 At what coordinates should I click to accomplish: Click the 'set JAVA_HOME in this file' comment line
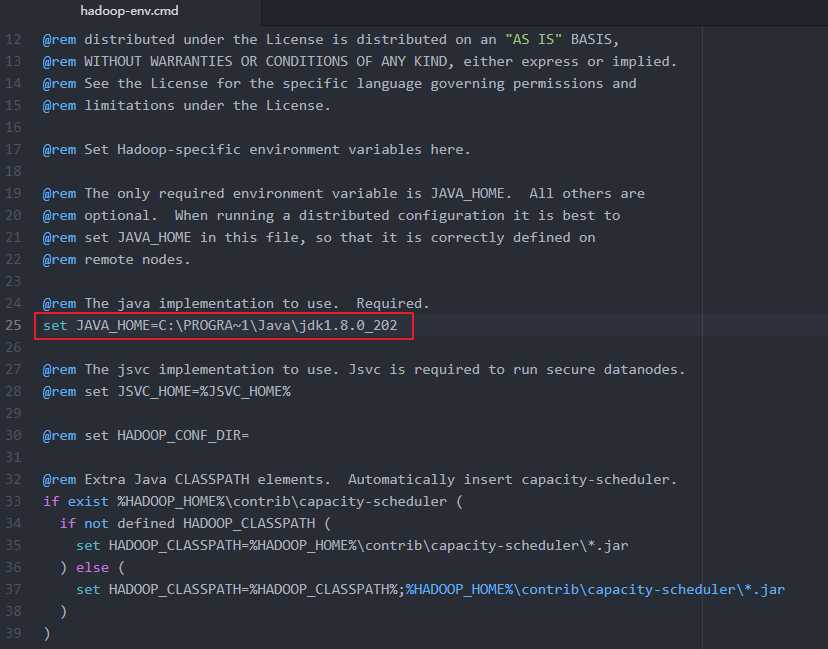pos(319,238)
